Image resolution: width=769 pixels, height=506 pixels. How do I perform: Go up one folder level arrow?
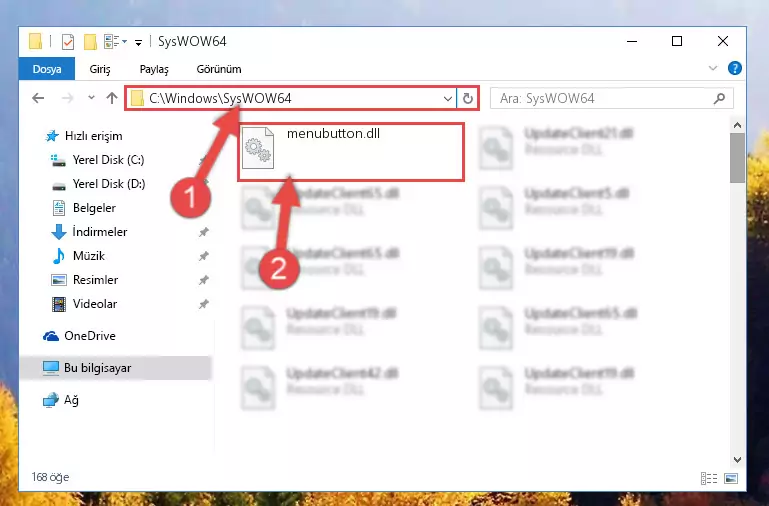point(112,98)
